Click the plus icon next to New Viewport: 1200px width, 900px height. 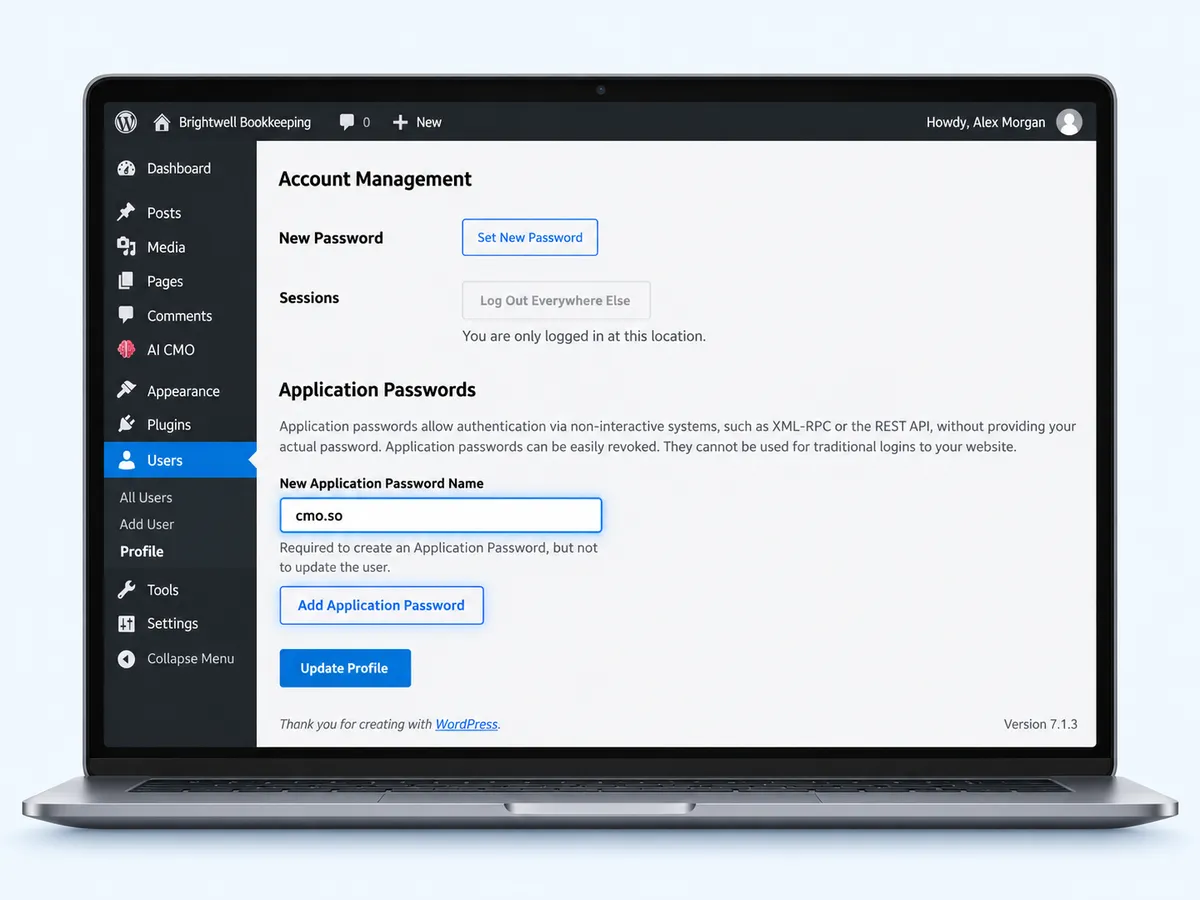click(x=400, y=122)
